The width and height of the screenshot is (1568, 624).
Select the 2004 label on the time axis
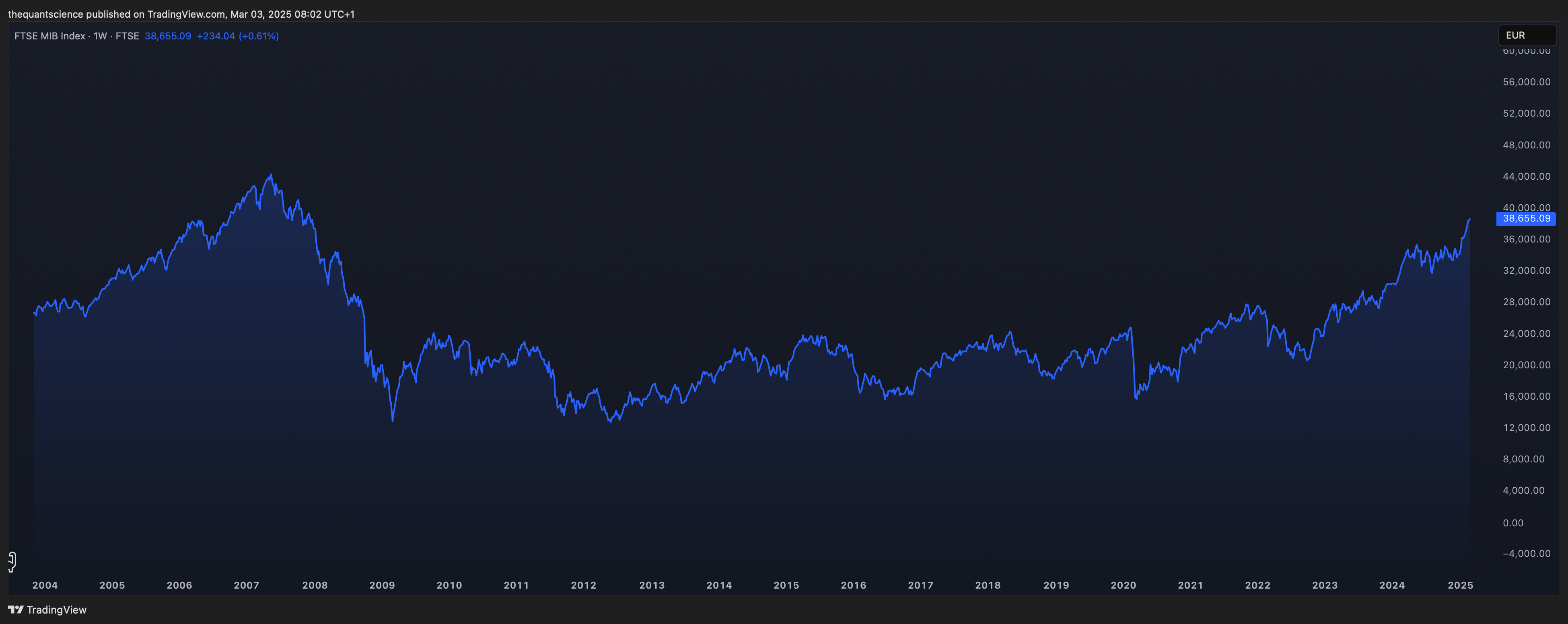[x=45, y=585]
